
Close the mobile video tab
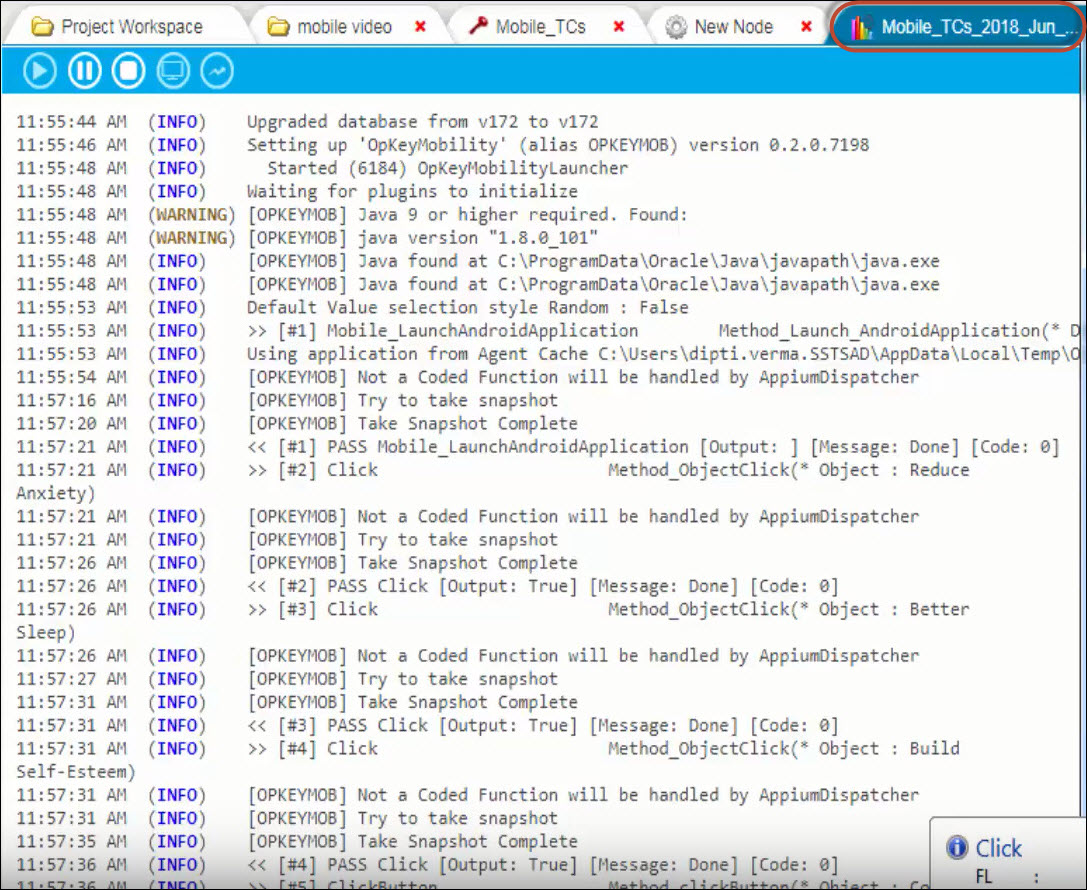(420, 27)
